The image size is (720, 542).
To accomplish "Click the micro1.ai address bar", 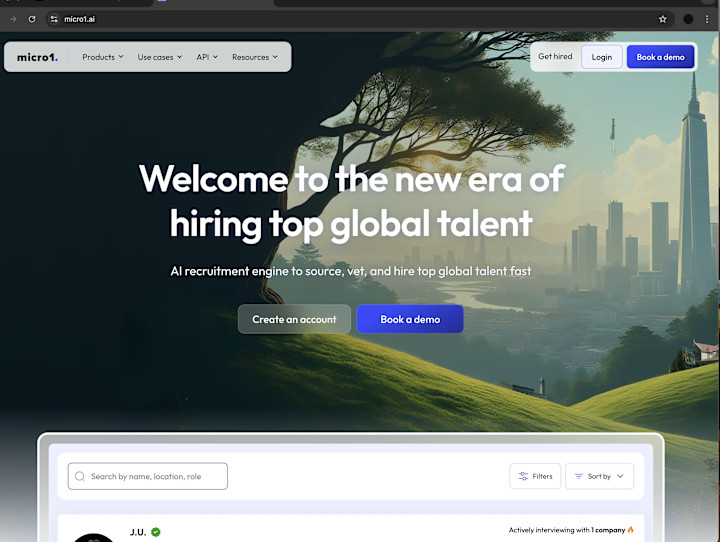I will [358, 19].
